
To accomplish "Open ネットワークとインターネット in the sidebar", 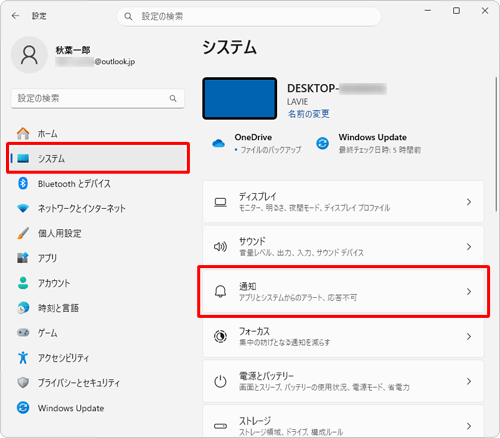I will point(97,208).
